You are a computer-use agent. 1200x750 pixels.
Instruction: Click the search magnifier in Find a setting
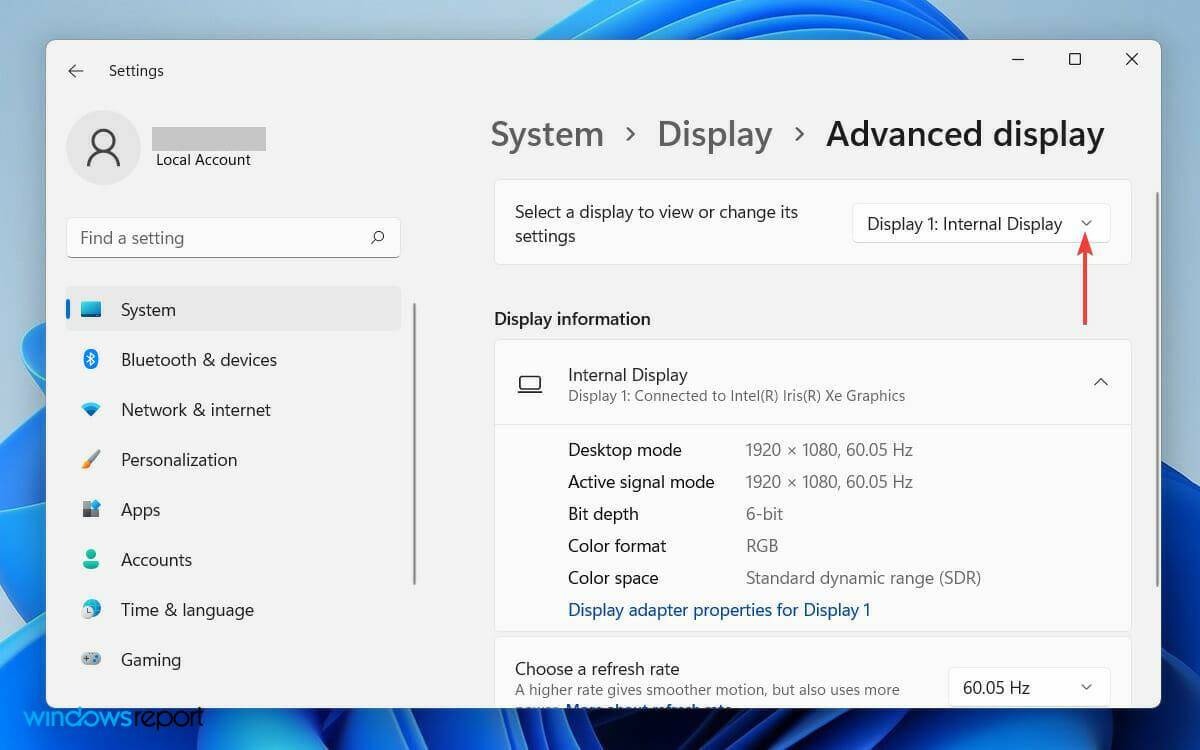tap(377, 238)
